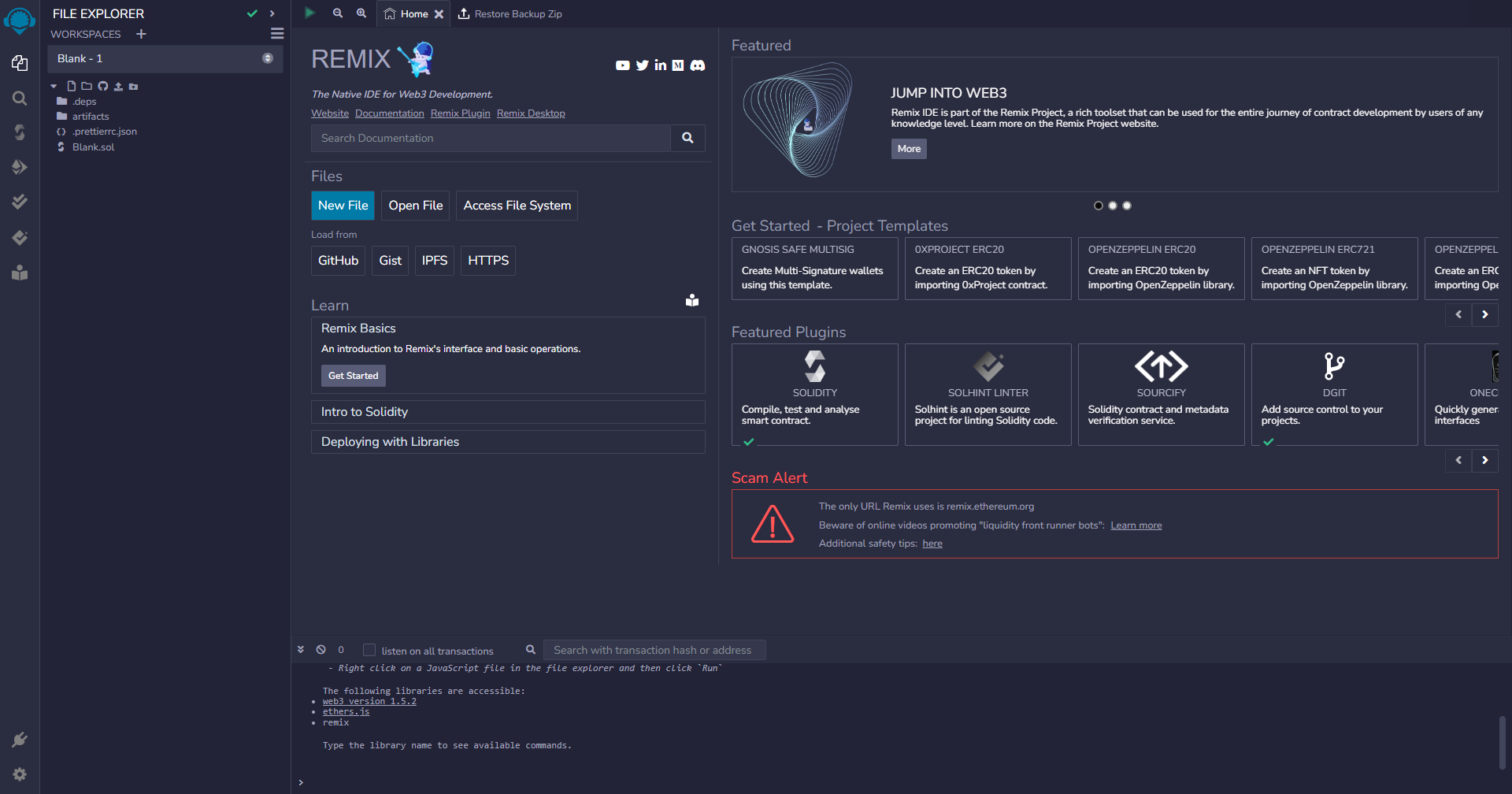
Task: Show previous project templates arrow
Action: [x=1458, y=314]
